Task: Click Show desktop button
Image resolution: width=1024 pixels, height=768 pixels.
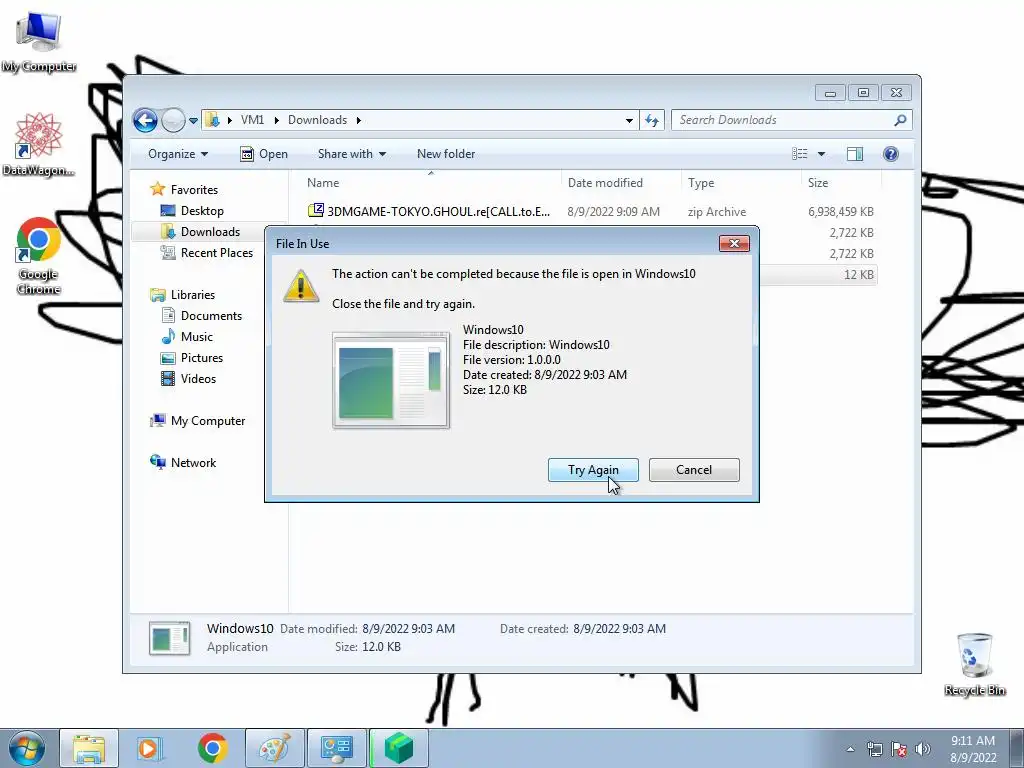Action: (x=1017, y=749)
